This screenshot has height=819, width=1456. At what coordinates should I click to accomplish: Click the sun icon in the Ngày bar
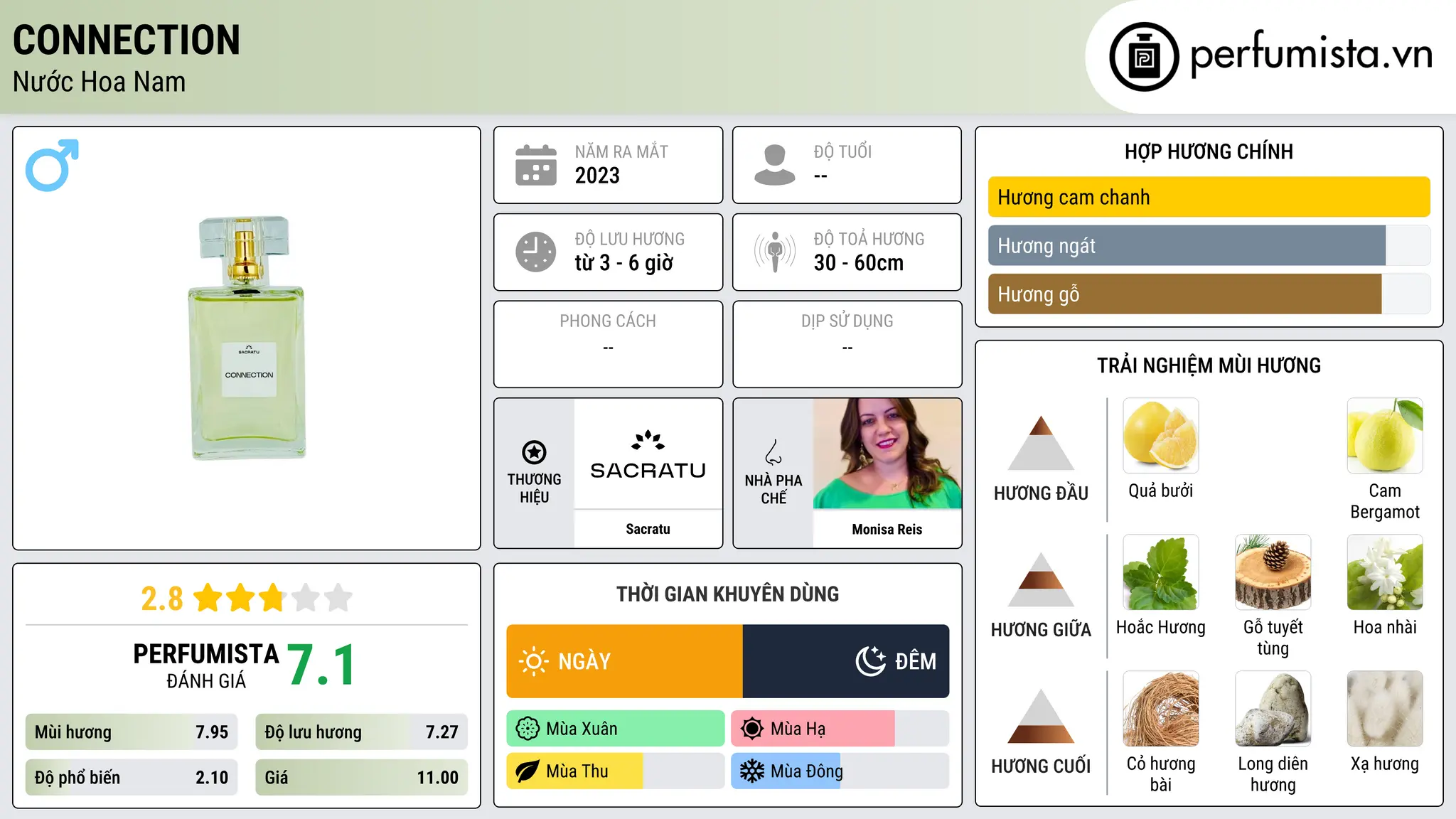tap(533, 661)
